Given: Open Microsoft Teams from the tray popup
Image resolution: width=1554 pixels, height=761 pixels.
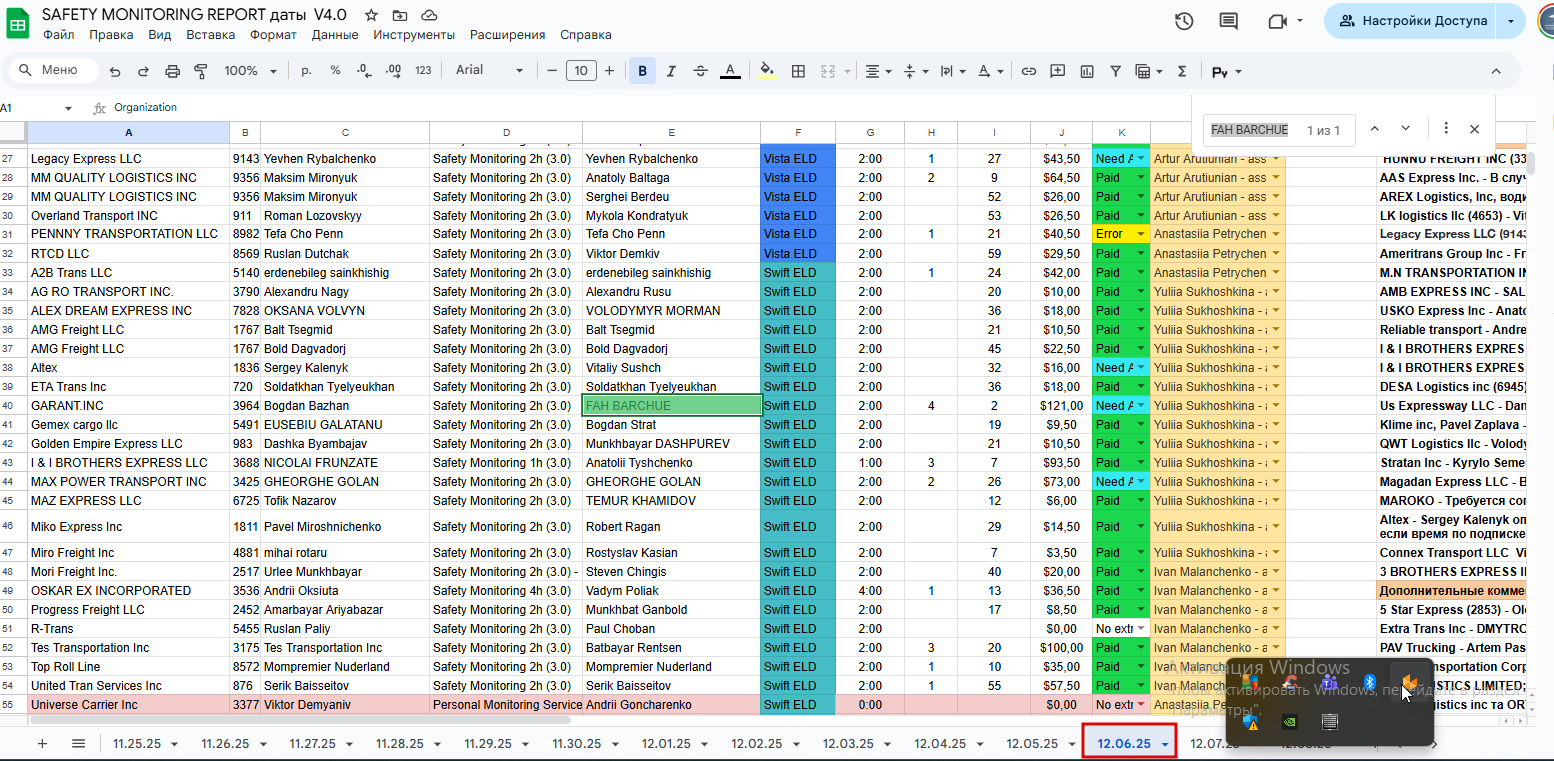Looking at the screenshot, I should click(x=1329, y=682).
